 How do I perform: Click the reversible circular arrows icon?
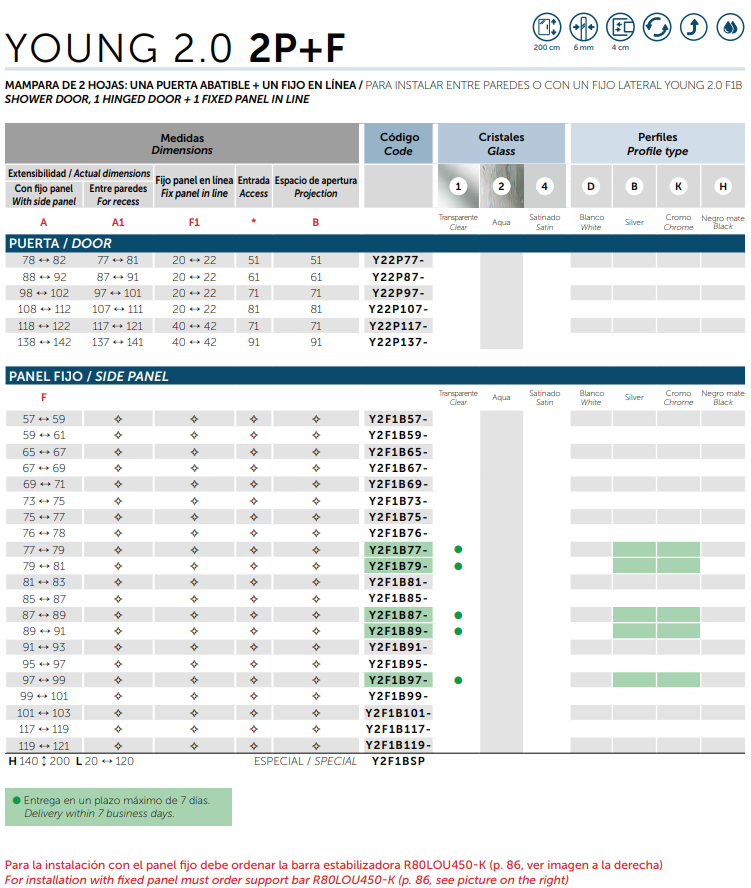pos(657,27)
